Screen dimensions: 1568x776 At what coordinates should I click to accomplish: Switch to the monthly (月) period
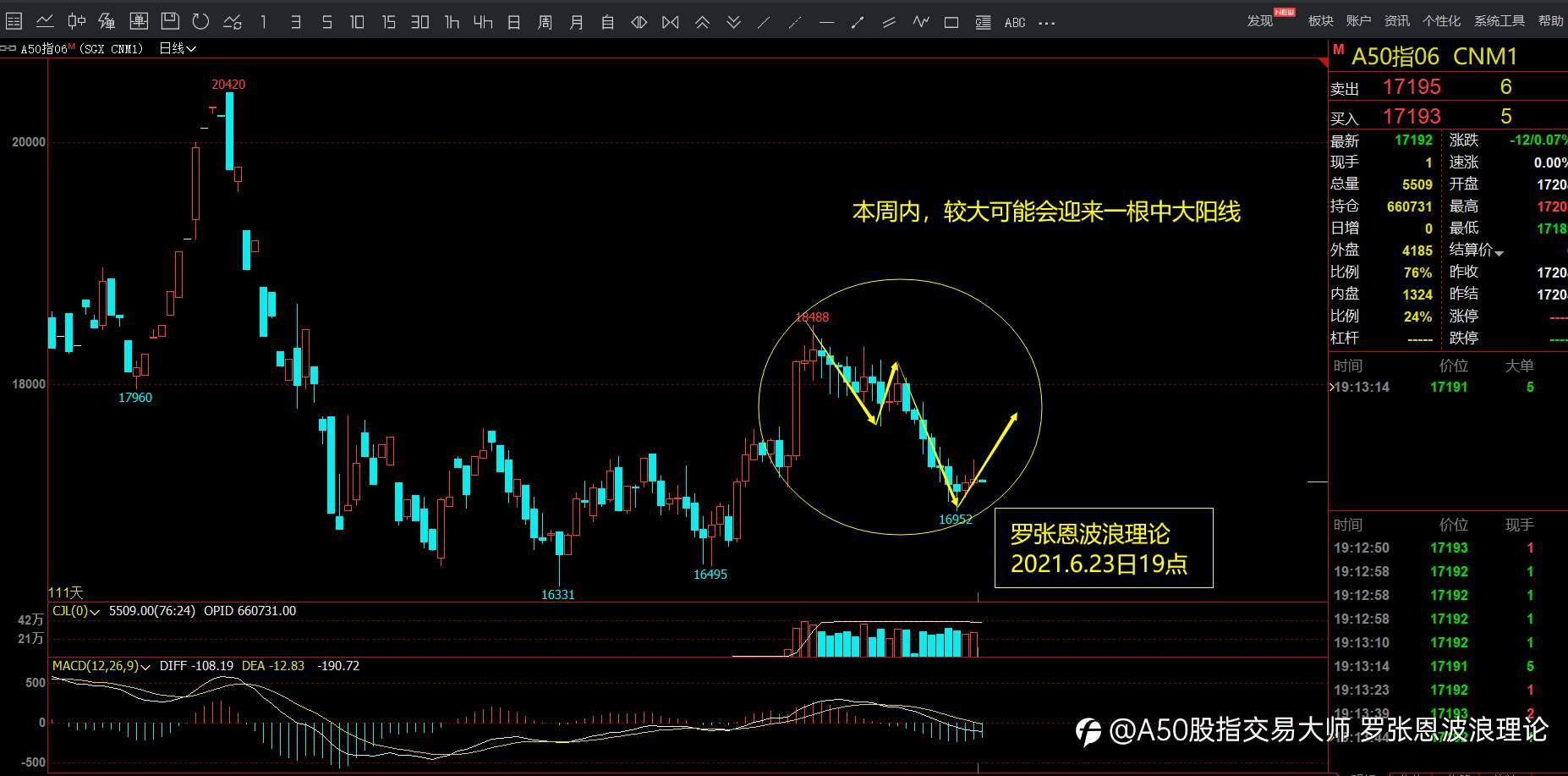(x=577, y=22)
